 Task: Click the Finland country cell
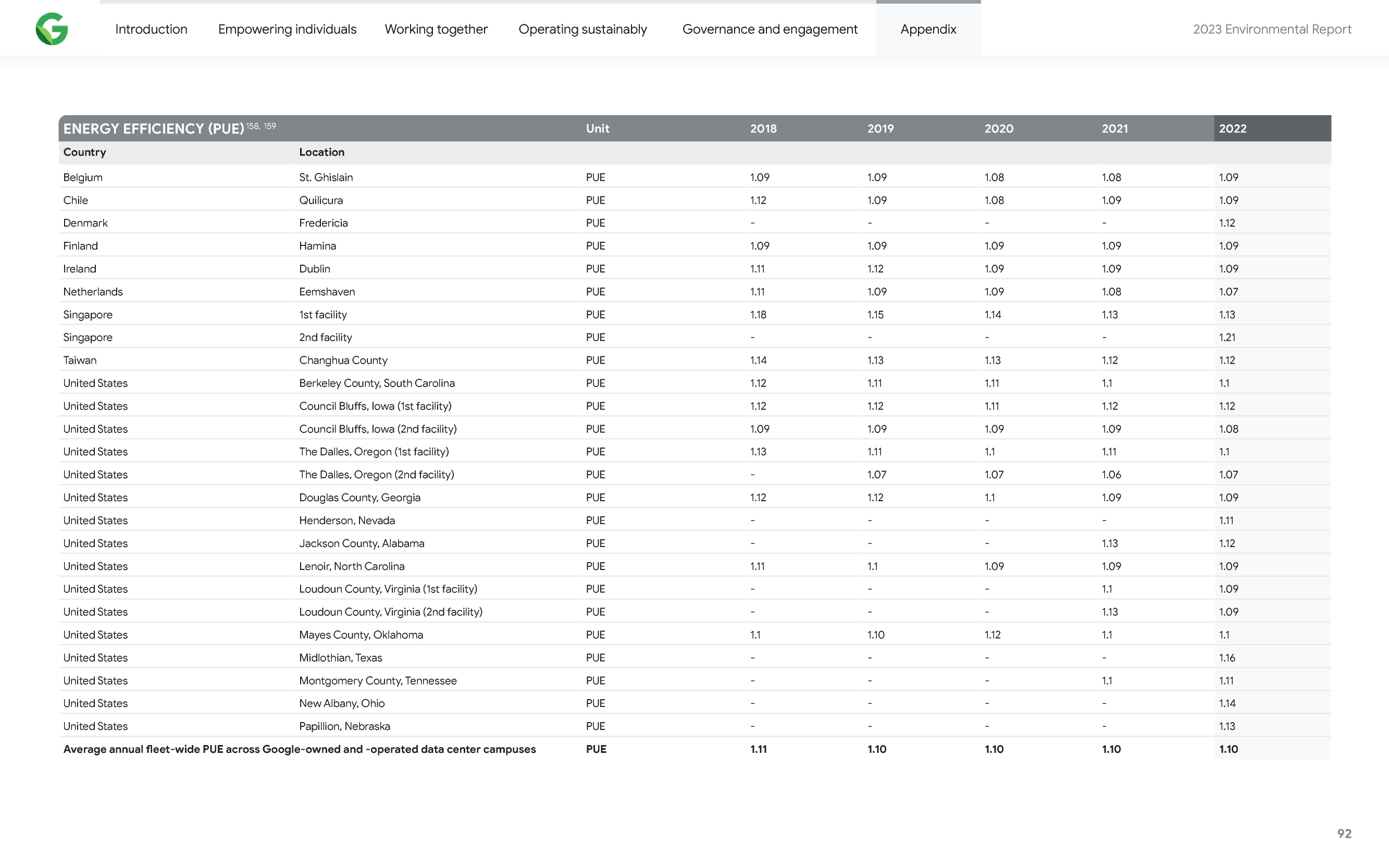point(80,246)
